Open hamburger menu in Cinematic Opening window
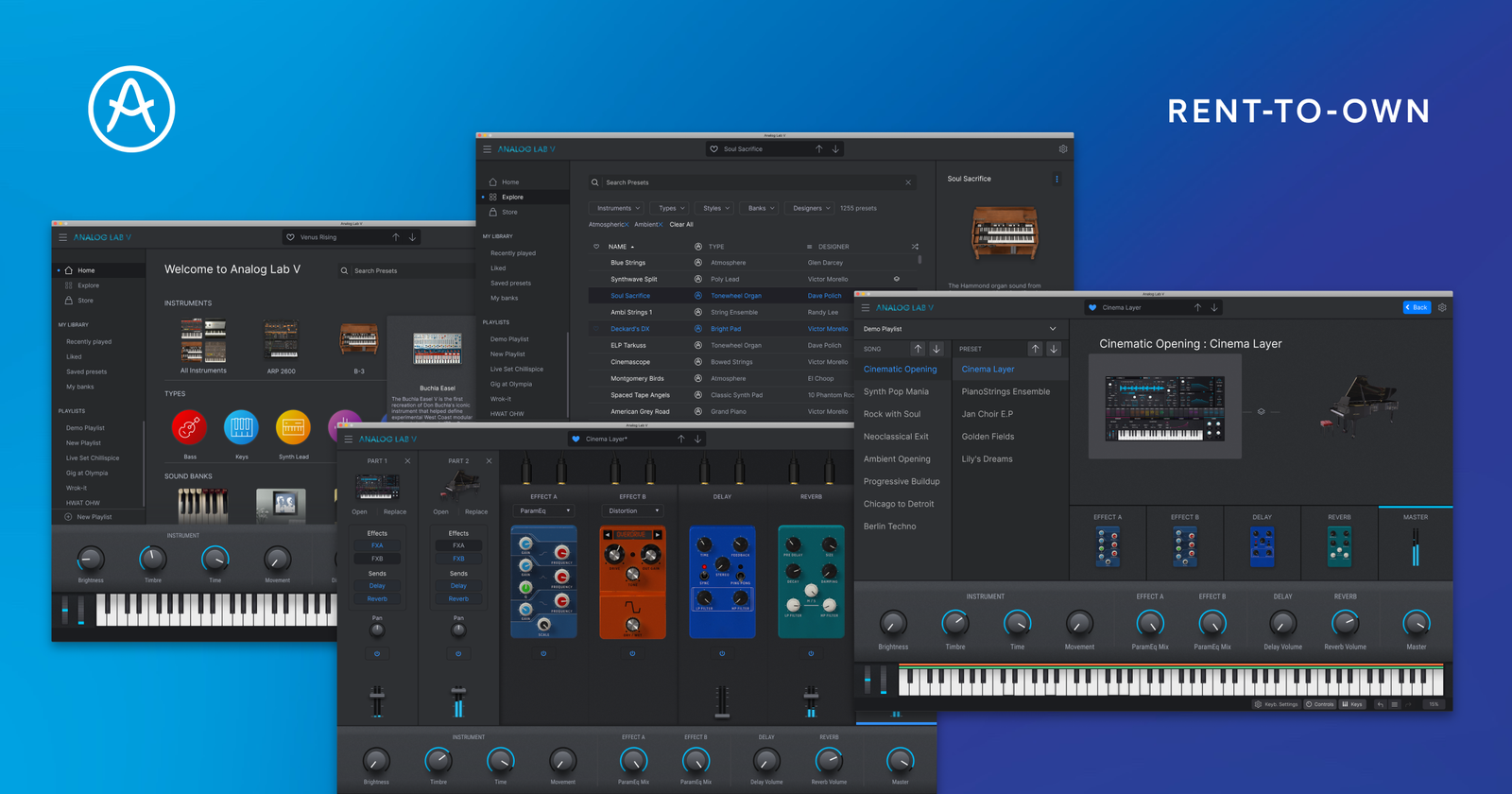 [865, 308]
